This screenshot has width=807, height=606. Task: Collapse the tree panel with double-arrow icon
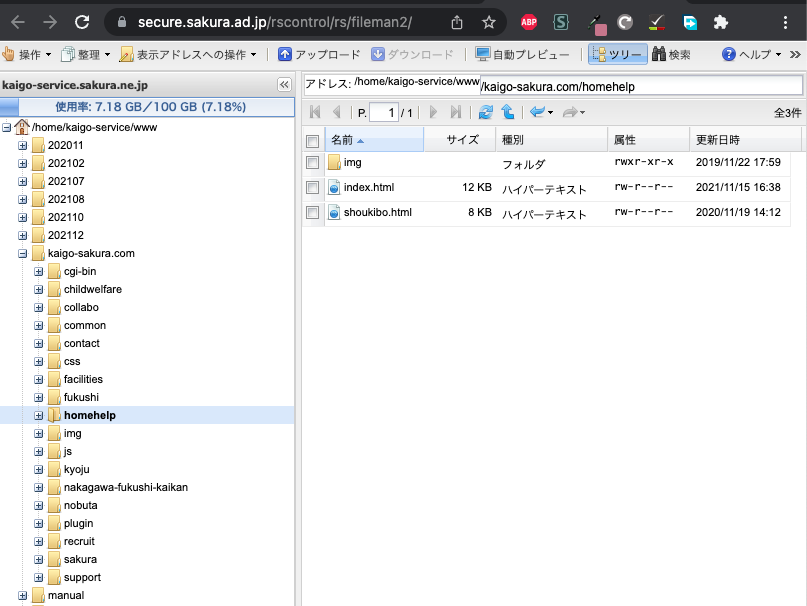coord(284,86)
